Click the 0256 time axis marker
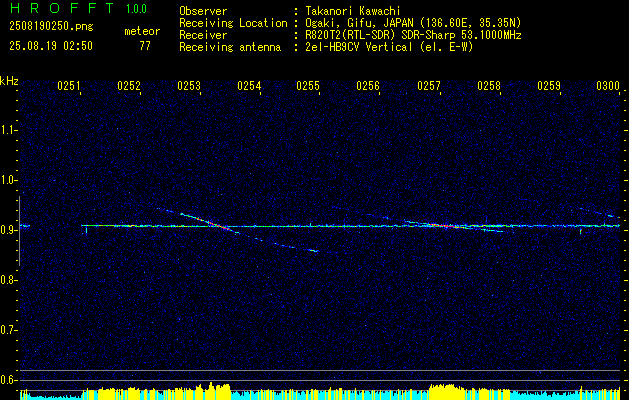The width and height of the screenshot is (629, 400). tap(368, 85)
